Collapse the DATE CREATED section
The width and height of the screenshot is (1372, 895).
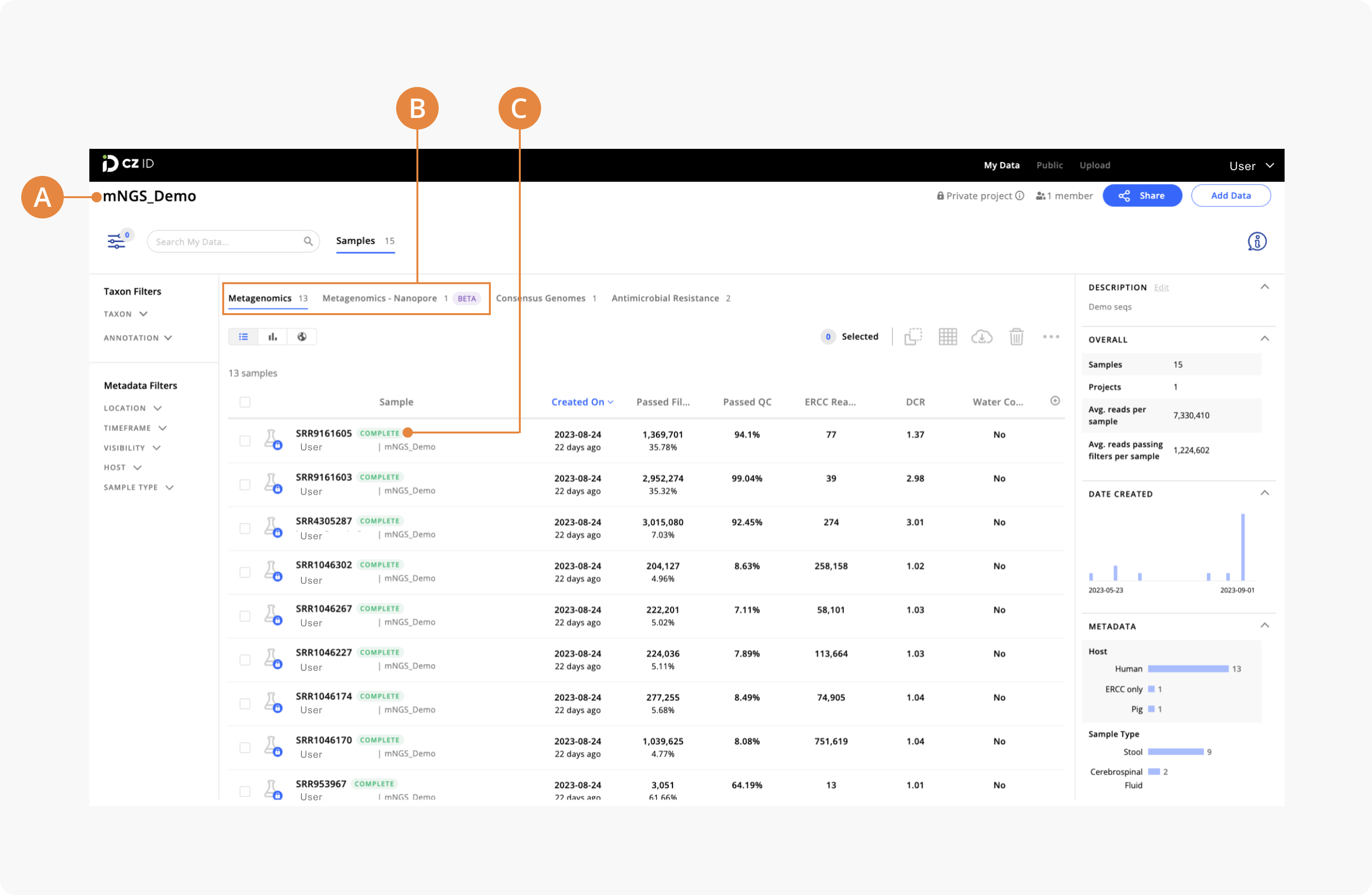click(1265, 493)
